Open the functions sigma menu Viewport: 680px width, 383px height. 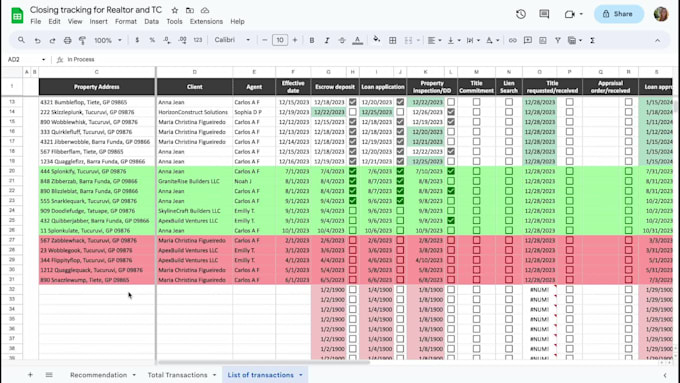click(x=592, y=40)
